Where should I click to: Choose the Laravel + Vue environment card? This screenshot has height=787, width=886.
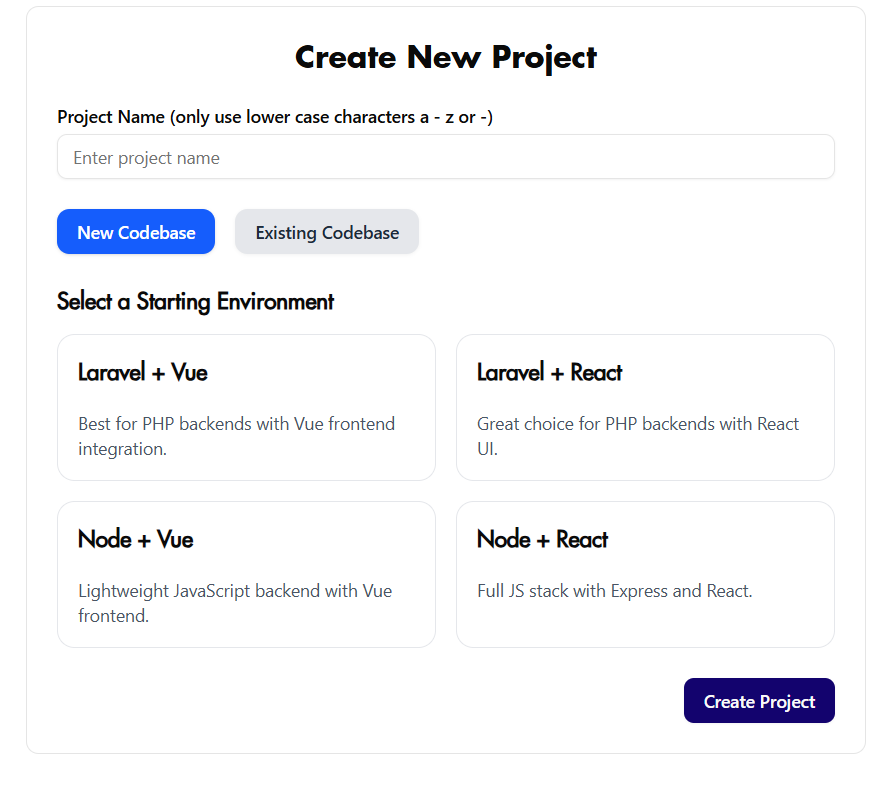[246, 407]
